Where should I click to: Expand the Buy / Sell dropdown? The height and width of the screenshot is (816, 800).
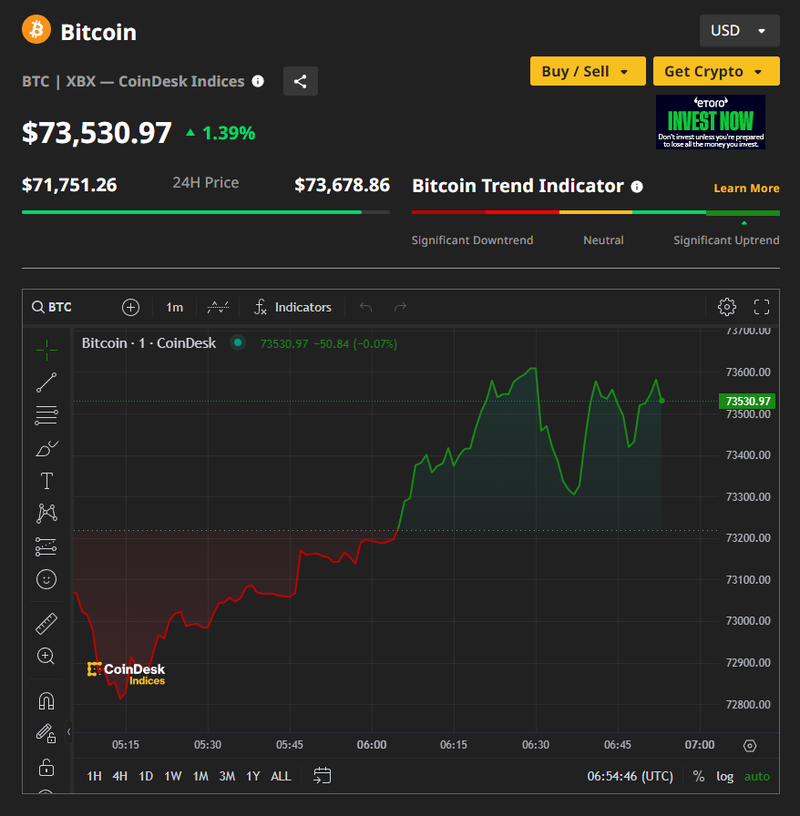tap(586, 71)
